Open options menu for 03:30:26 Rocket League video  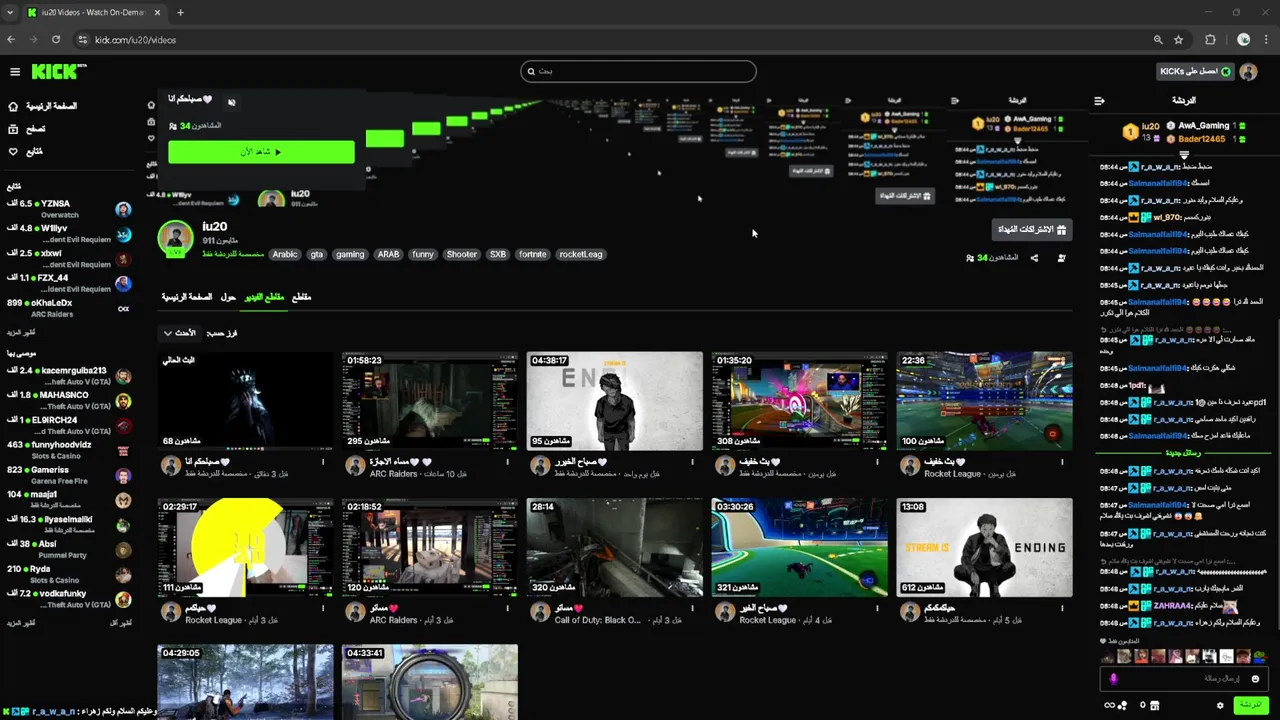tap(878, 608)
